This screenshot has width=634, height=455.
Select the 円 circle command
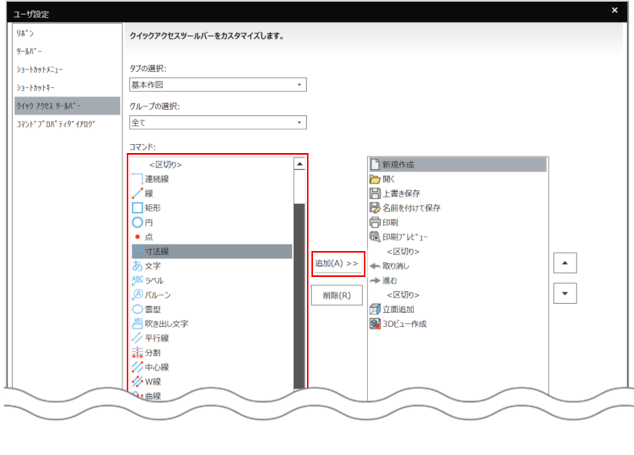click(150, 222)
